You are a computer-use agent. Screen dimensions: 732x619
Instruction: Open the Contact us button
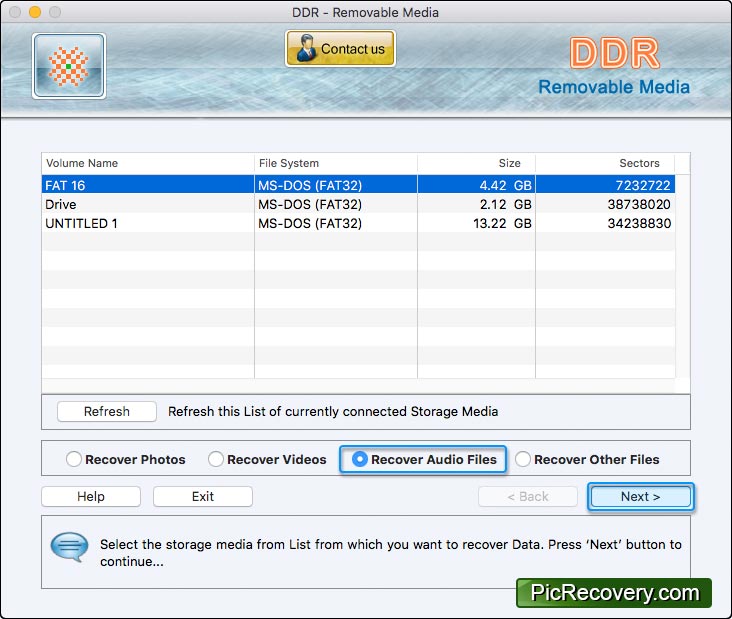(x=340, y=49)
